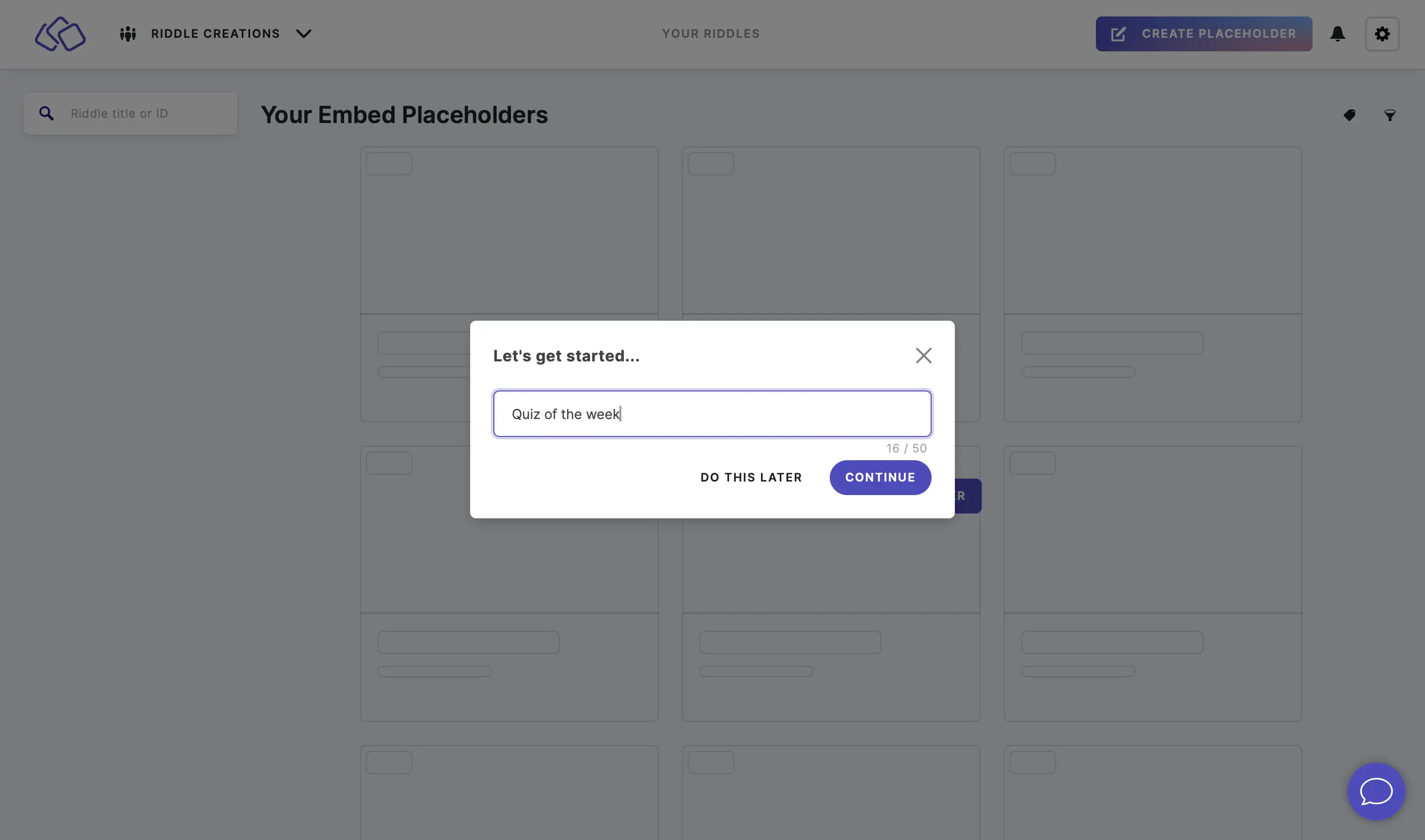Image resolution: width=1425 pixels, height=840 pixels.
Task: Click the YOUR RIDDLES navigation tab
Action: [711, 34]
